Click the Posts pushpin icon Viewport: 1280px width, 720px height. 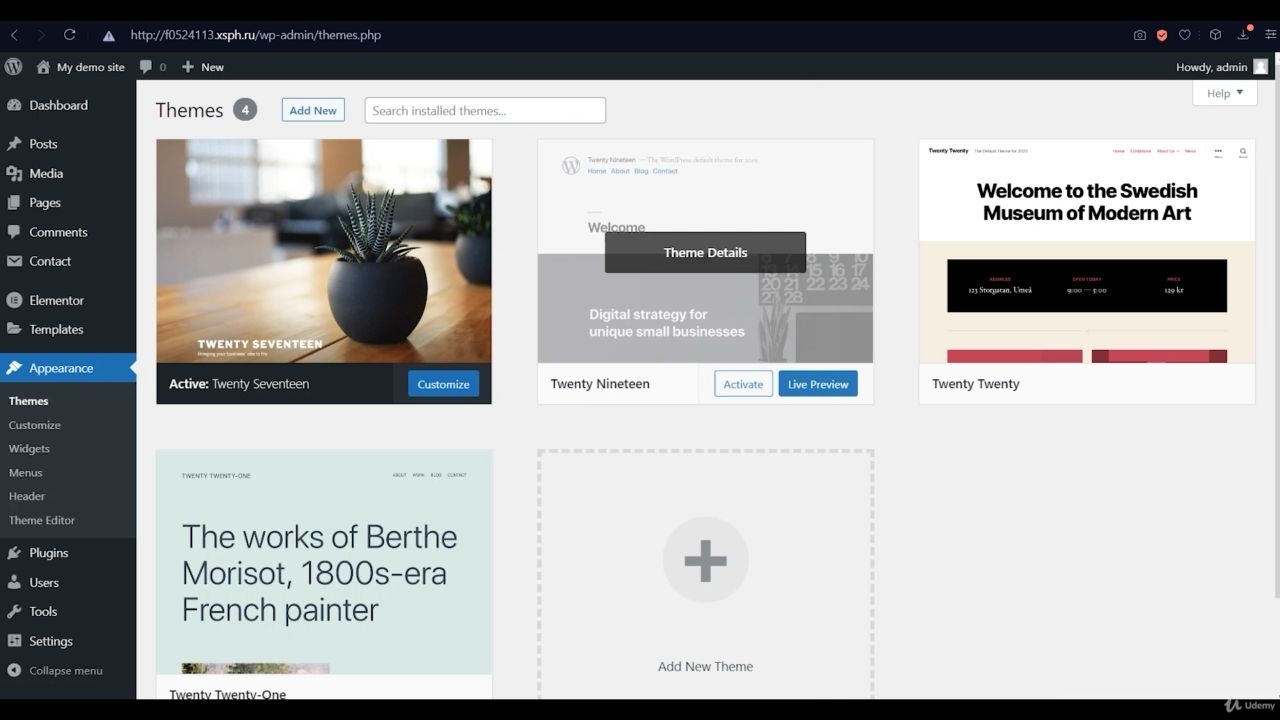[x=14, y=144]
